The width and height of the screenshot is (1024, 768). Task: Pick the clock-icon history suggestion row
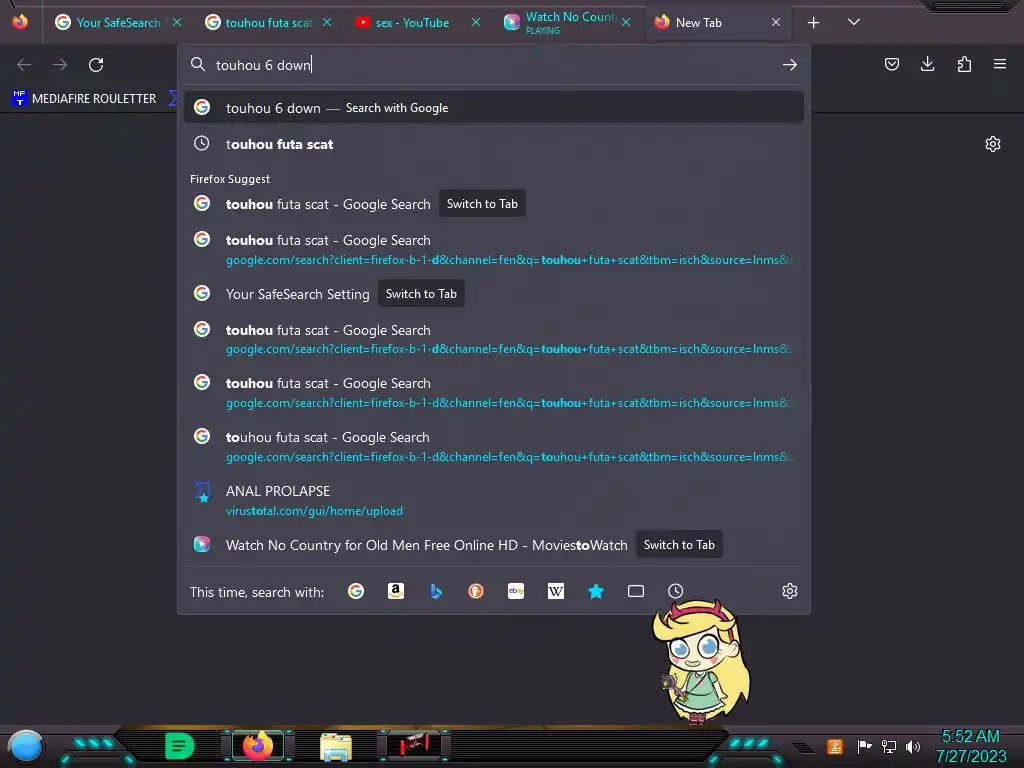pos(494,144)
